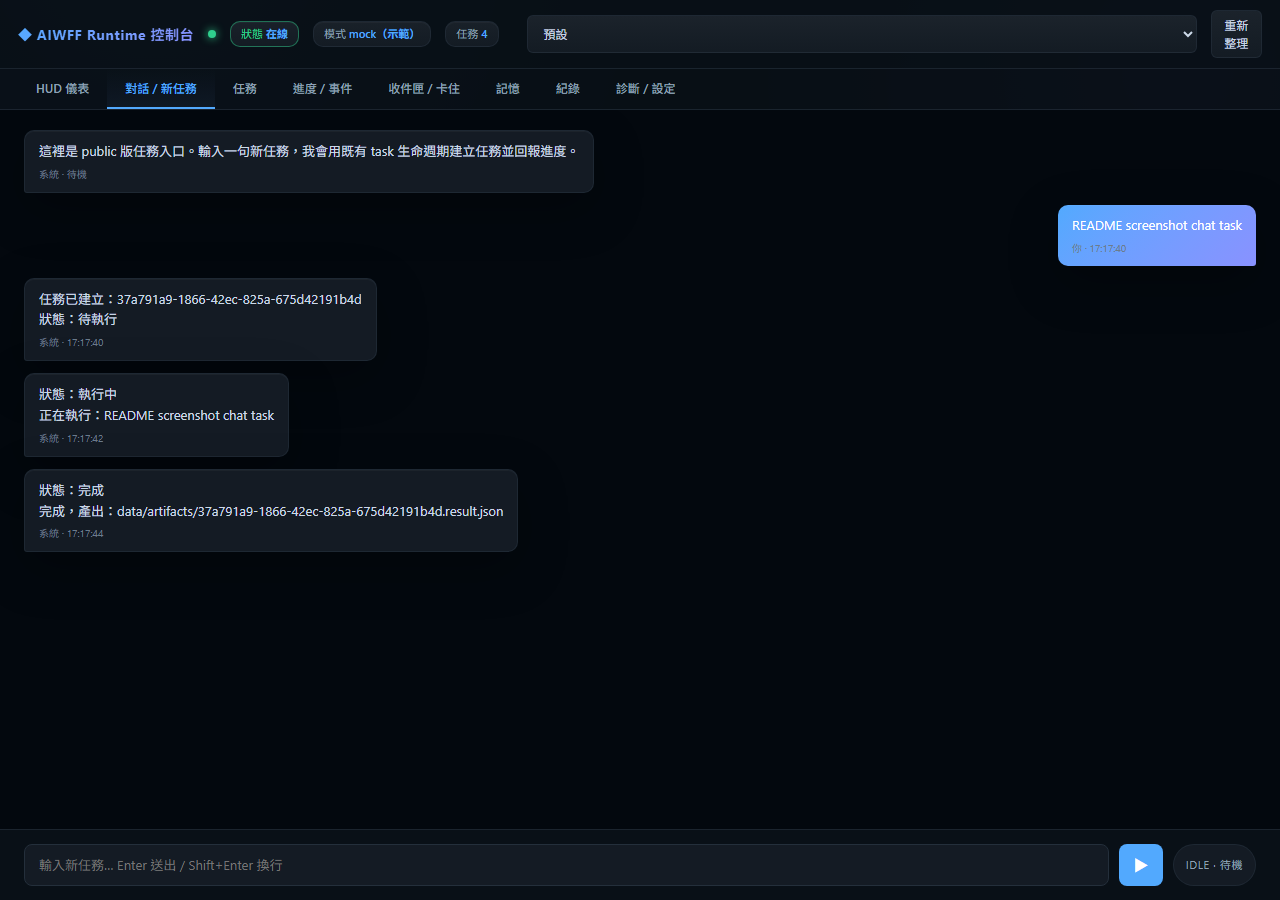Click the 你 · 17:17:40 timestamp
This screenshot has width=1280, height=900.
click(x=1099, y=249)
